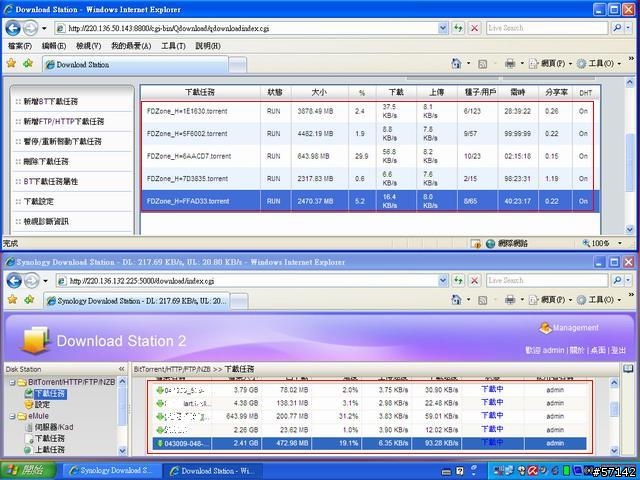
Task: Open 編輯(E) menu
Action: point(53,46)
